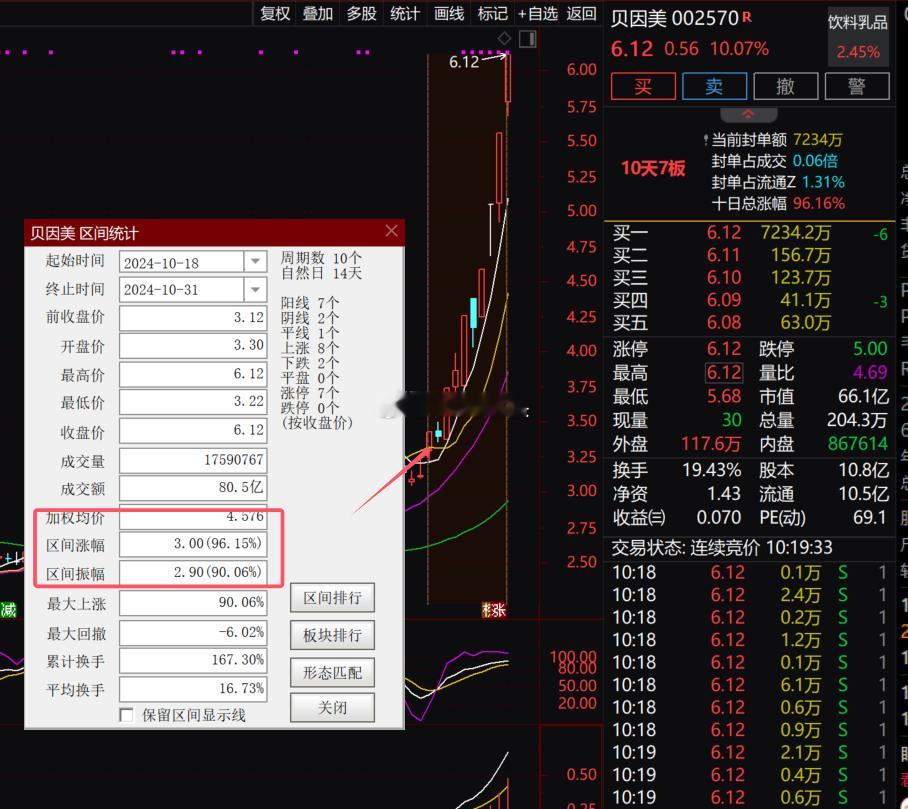Screen dimensions: 908x809
Task: Click the 终止时间 date field 2024-10-31
Action: (x=181, y=290)
